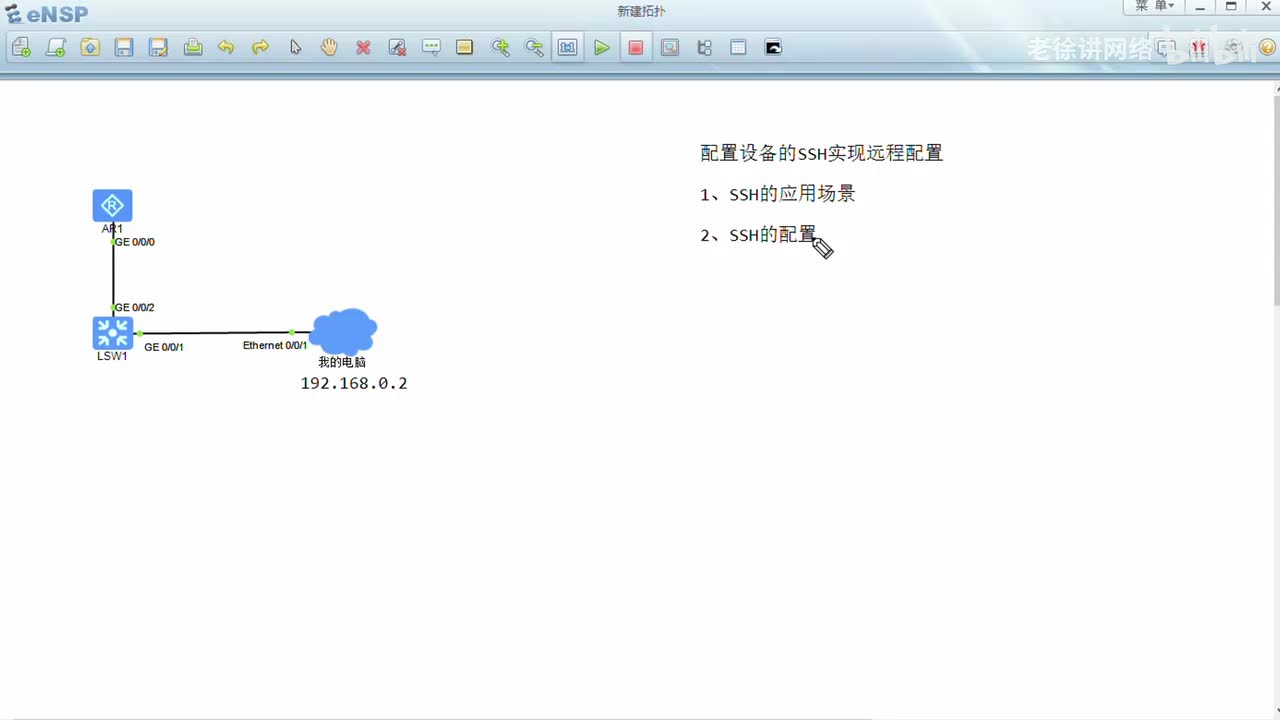Open the Huawei official site icon

[1199, 47]
